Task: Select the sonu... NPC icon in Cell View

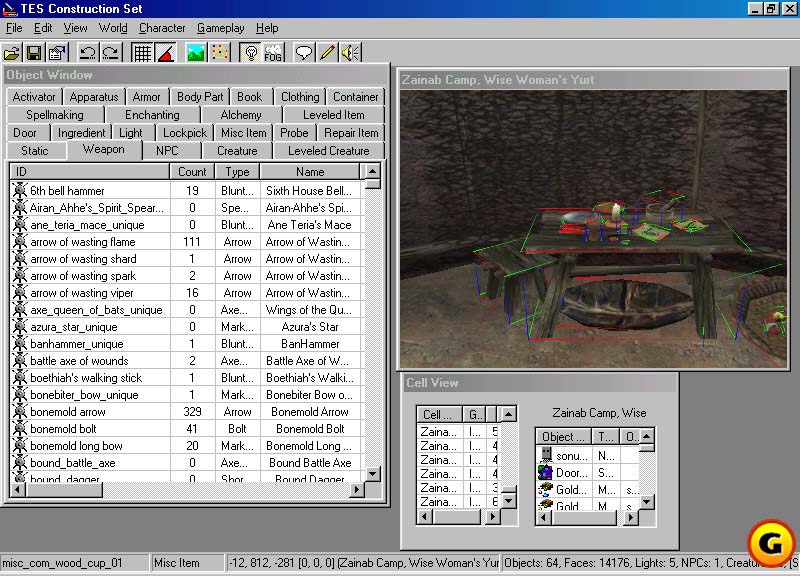Action: click(546, 455)
